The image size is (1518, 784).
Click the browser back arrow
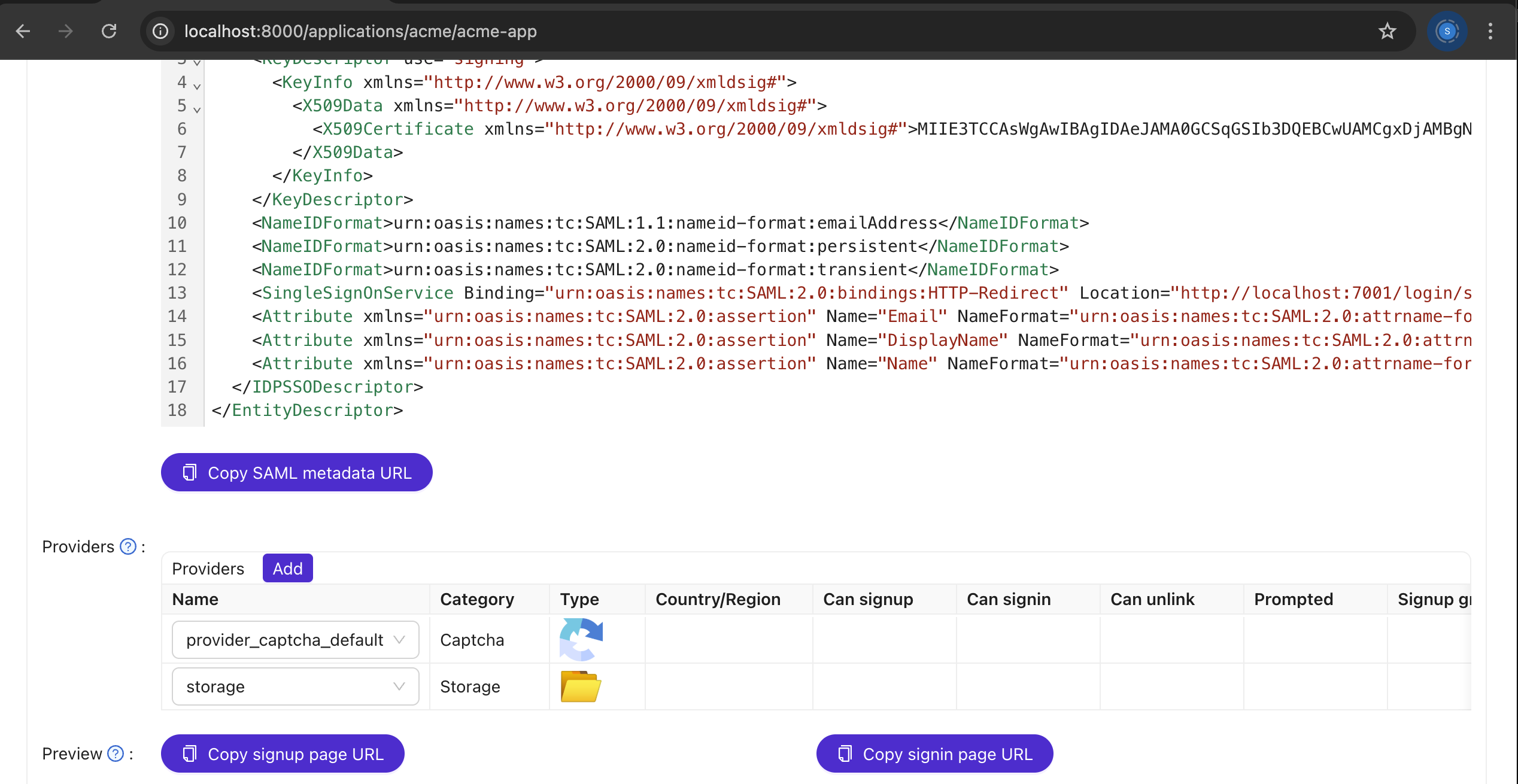23,31
